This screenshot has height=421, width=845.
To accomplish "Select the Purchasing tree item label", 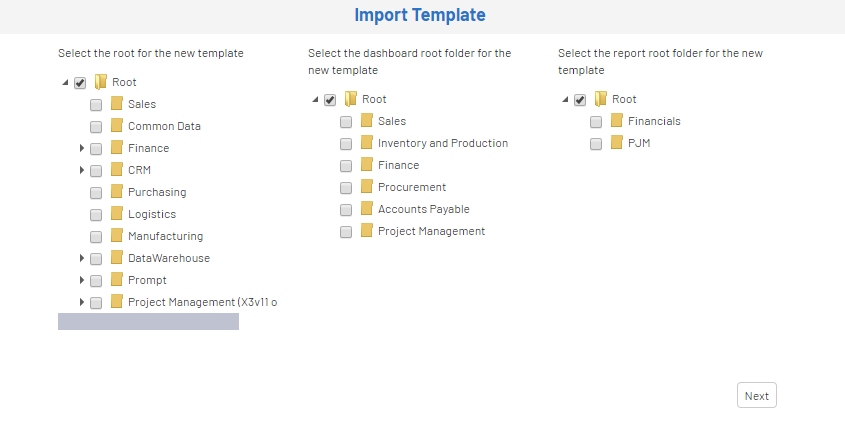I will [157, 192].
